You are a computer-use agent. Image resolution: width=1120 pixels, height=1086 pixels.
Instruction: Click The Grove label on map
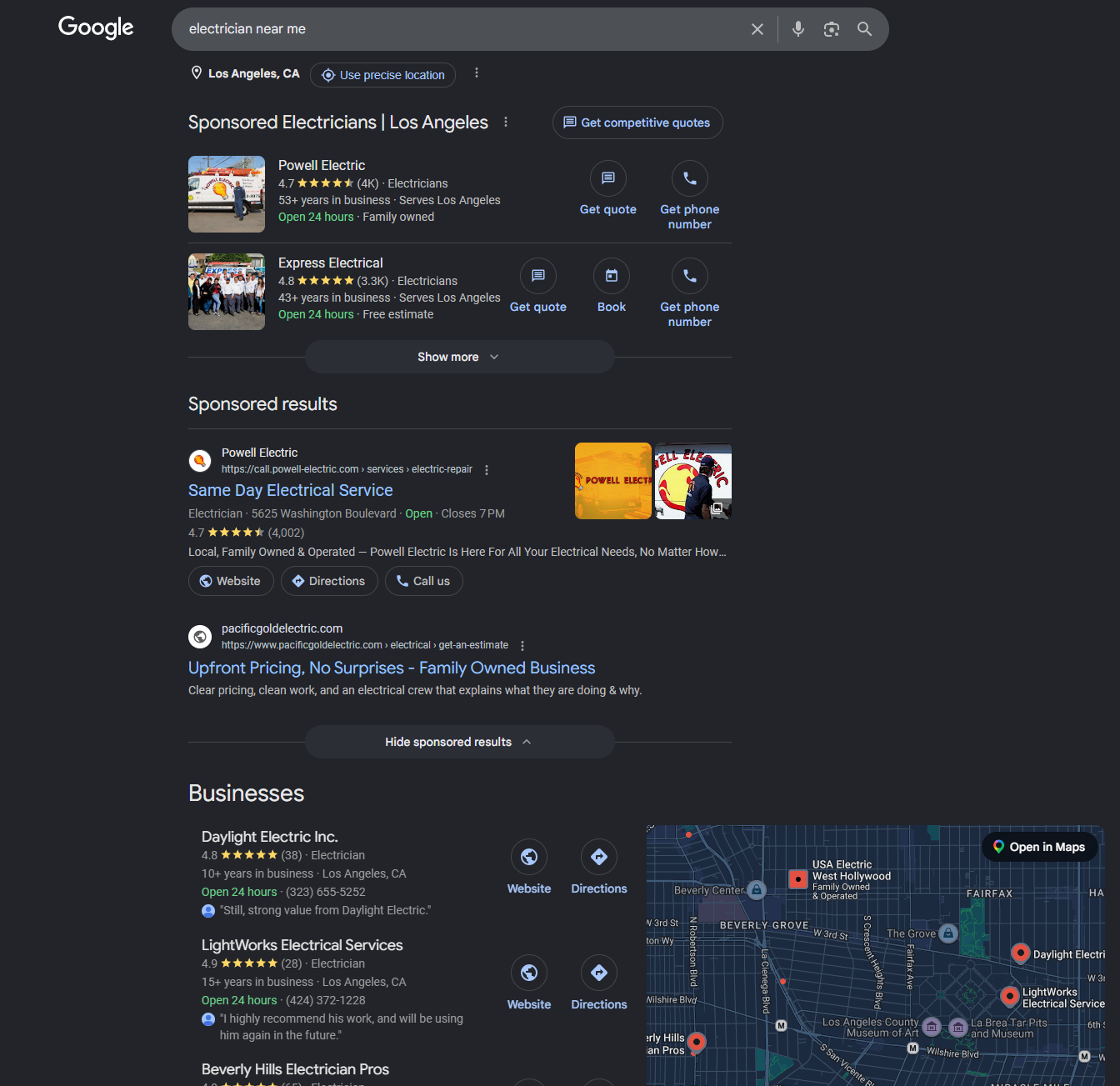[x=911, y=933]
